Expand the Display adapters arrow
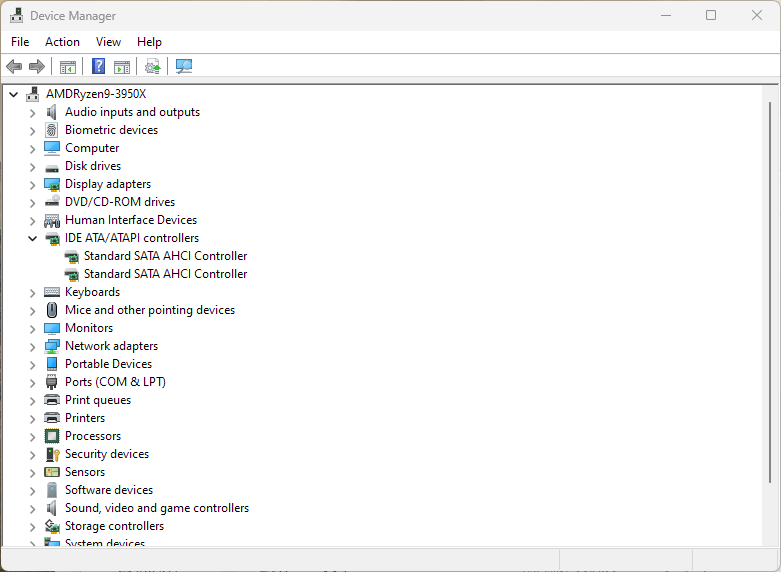The width and height of the screenshot is (781, 572). coord(32,184)
